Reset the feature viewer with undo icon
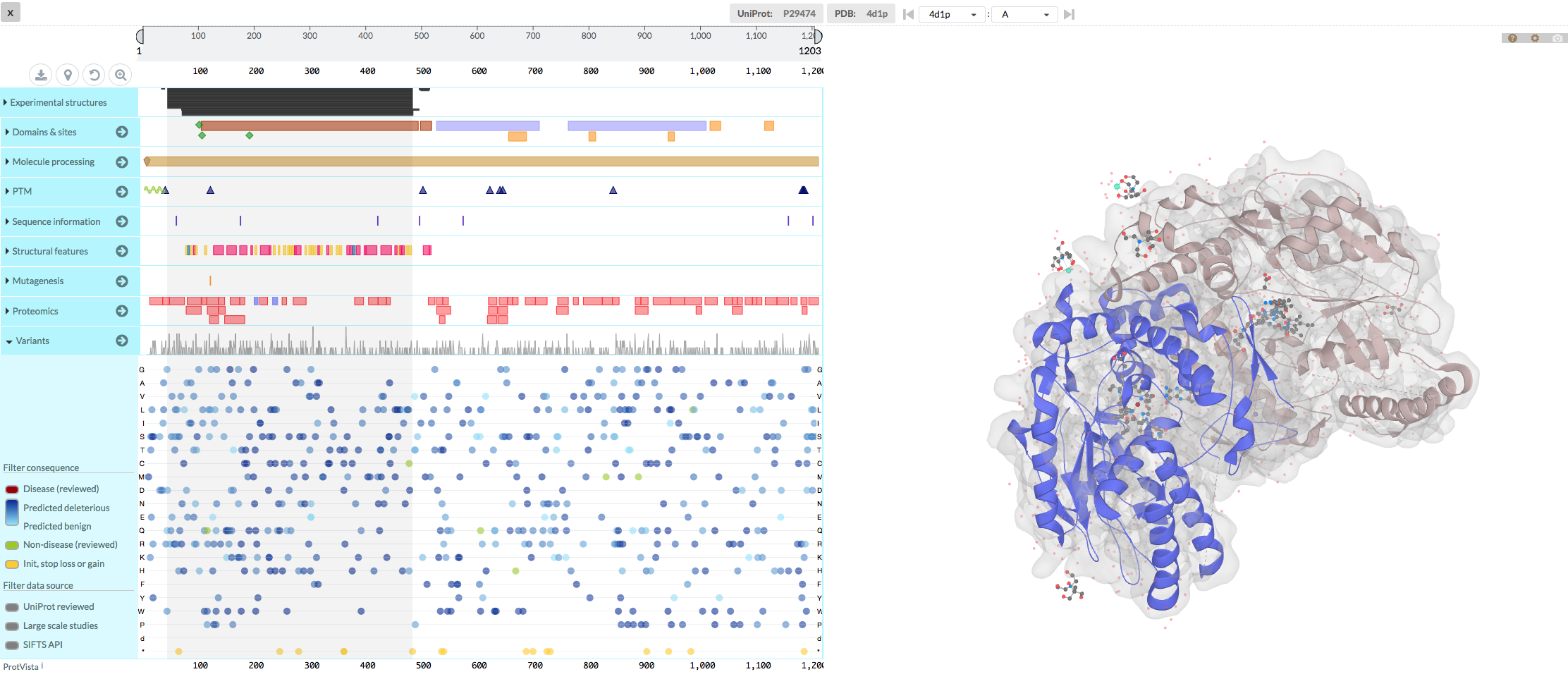Screen dimensions: 1568x679 (94, 75)
